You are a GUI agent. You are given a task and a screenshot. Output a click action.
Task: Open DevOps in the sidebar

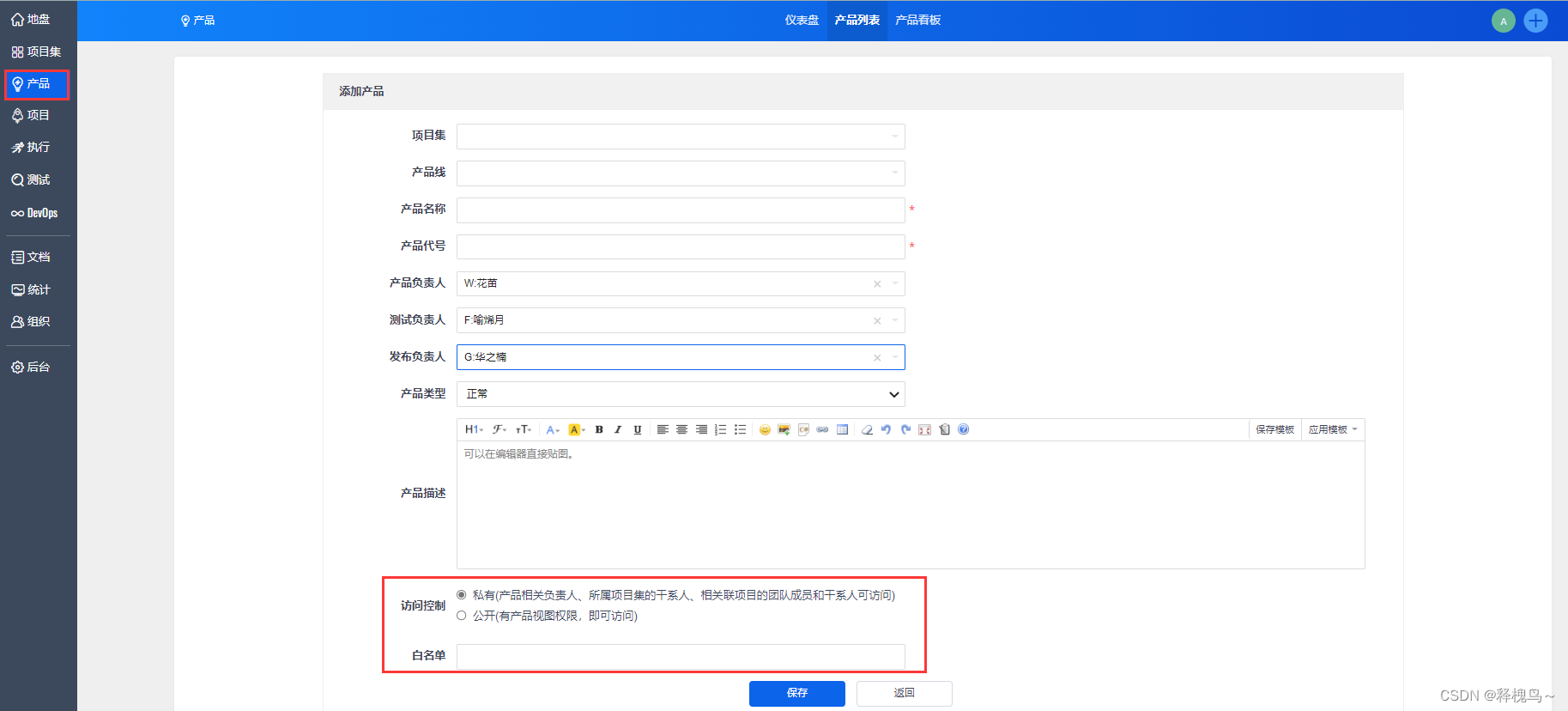[34, 213]
